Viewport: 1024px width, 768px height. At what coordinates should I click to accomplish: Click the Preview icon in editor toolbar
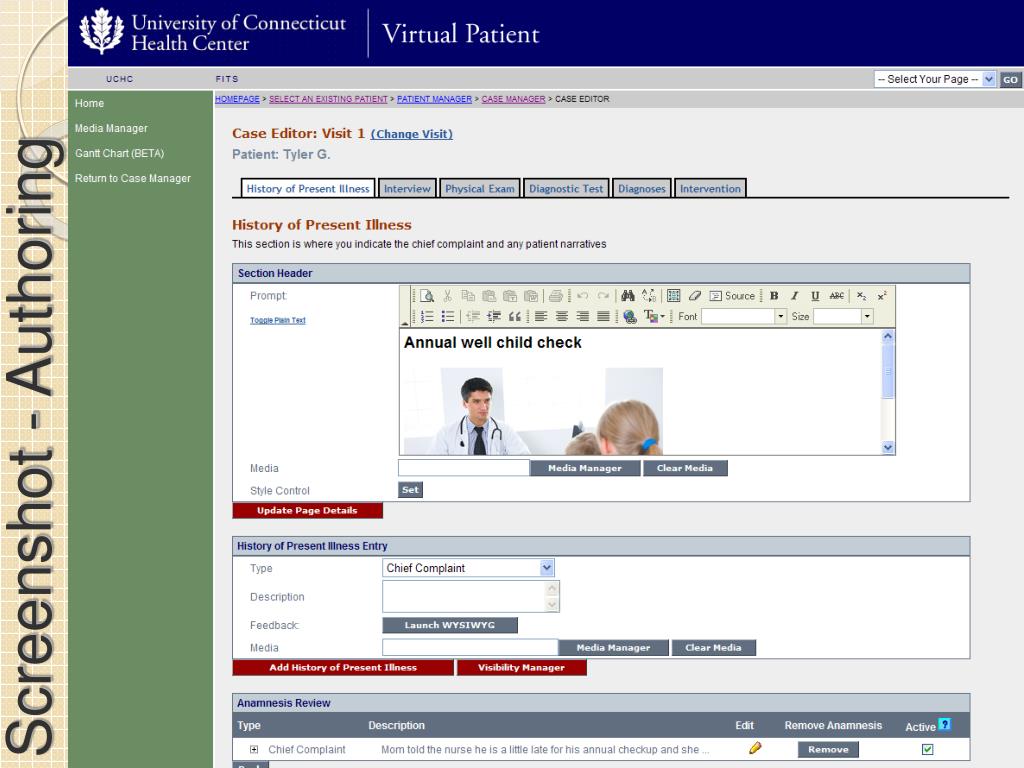coord(426,296)
